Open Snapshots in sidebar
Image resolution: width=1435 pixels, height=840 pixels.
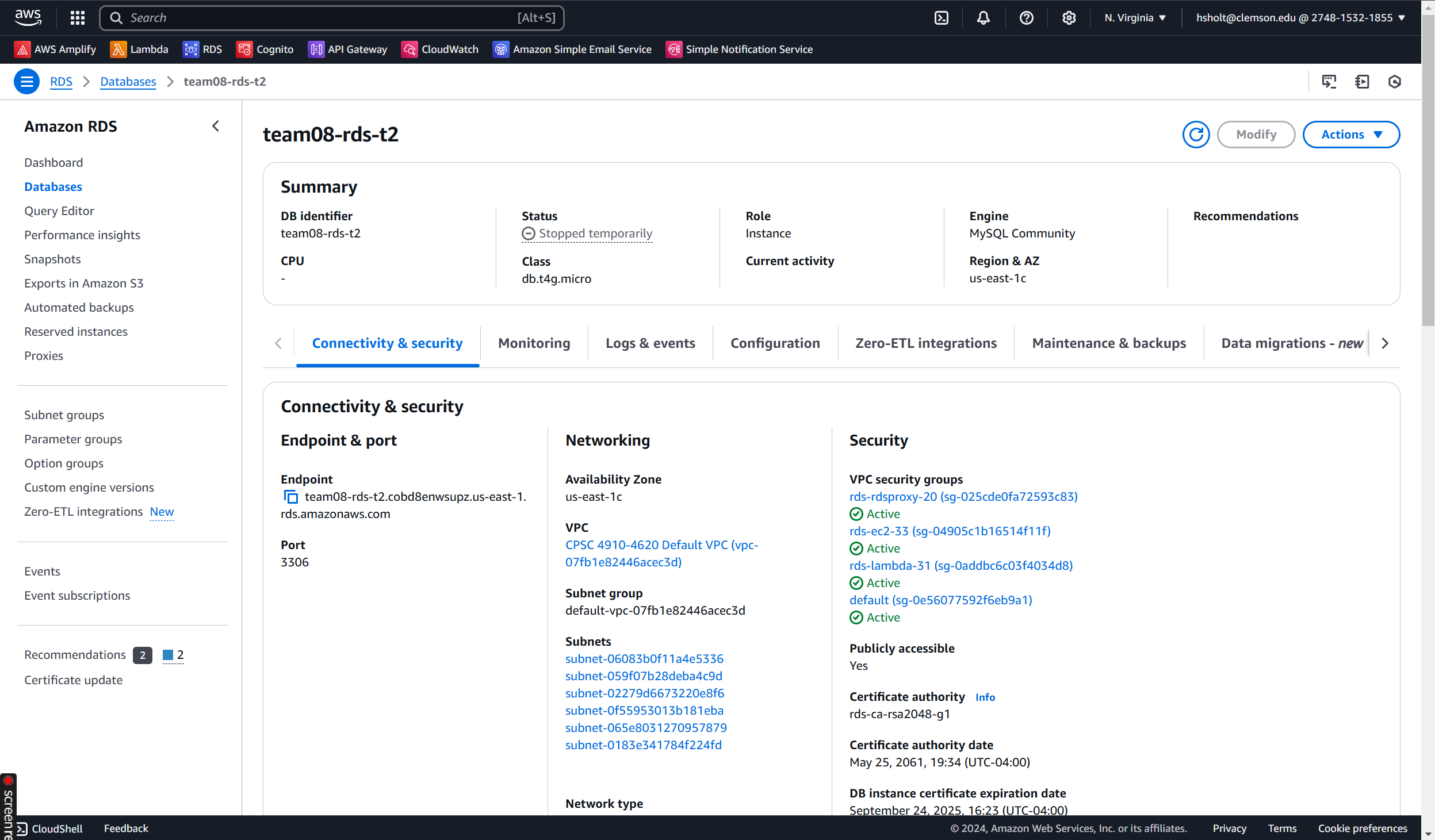click(x=52, y=259)
